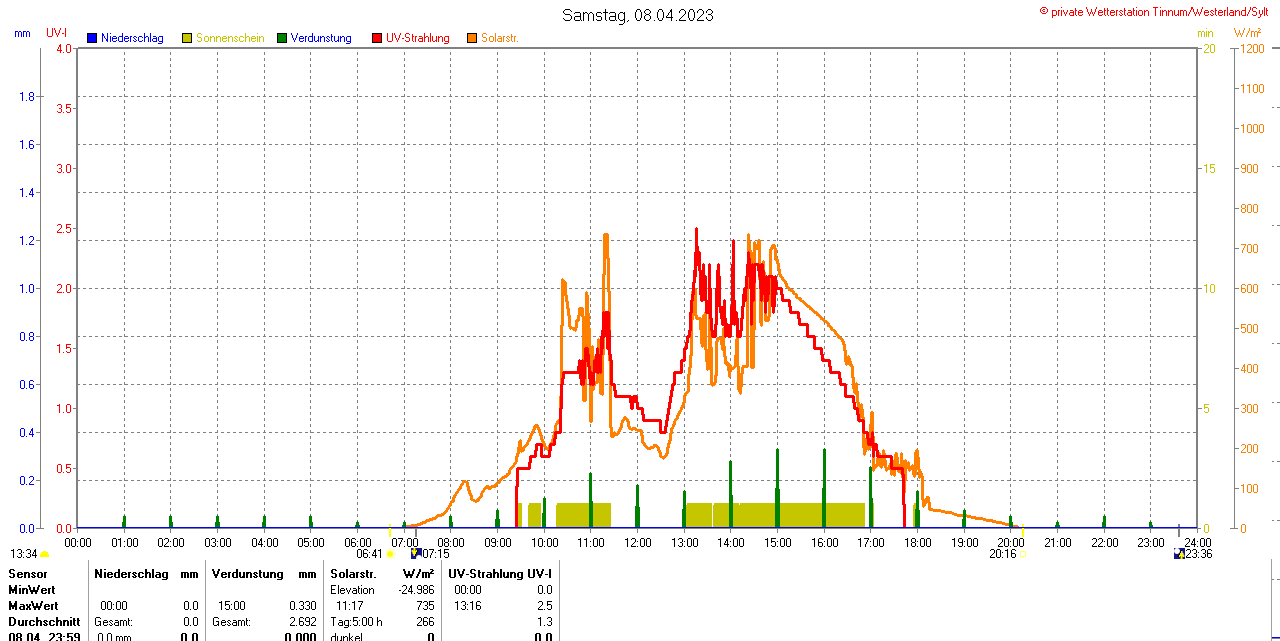The height and width of the screenshot is (641, 1280).
Task: Click the UV-Strahlung legend label
Action: tap(418, 38)
